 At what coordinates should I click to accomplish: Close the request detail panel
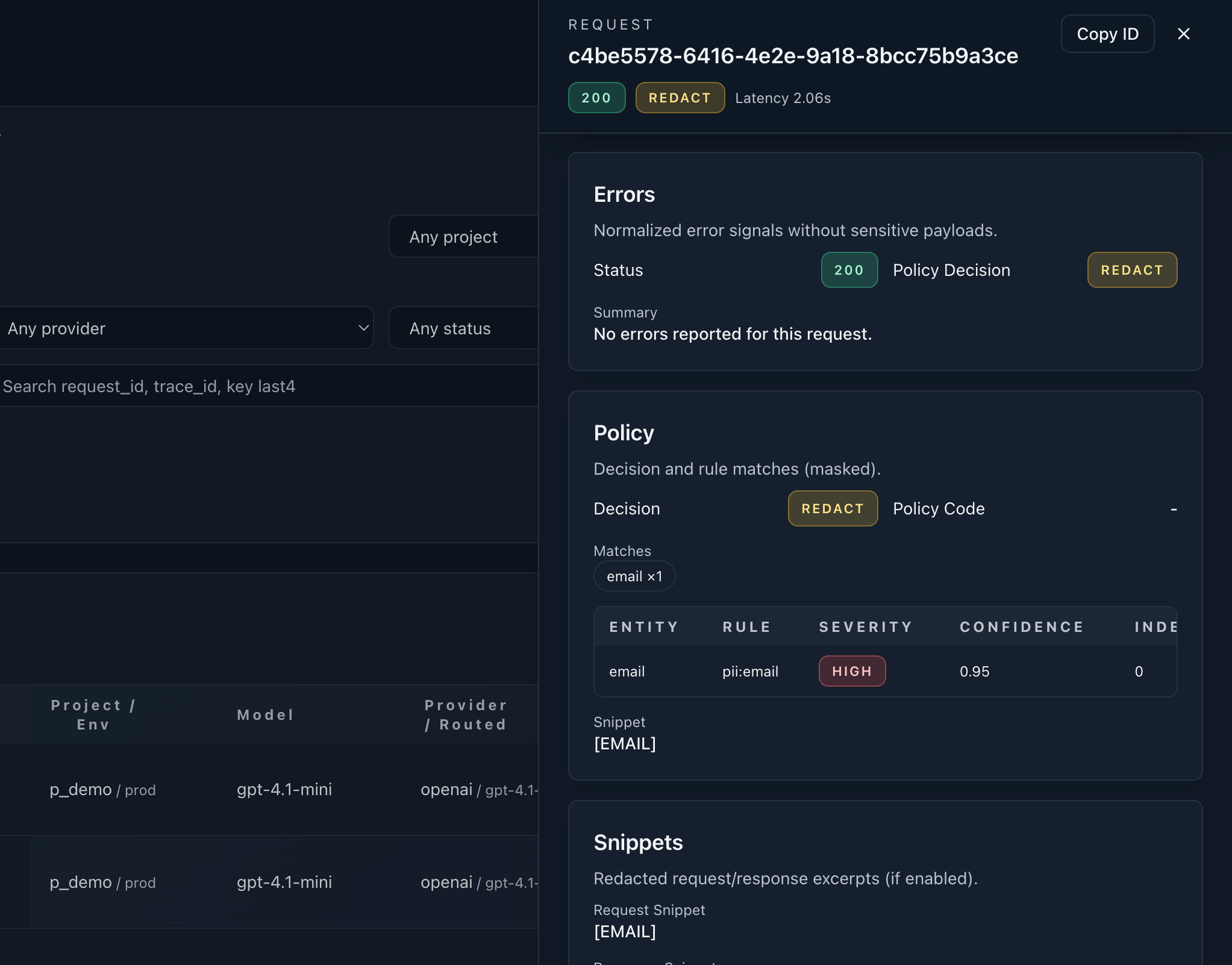point(1184,34)
